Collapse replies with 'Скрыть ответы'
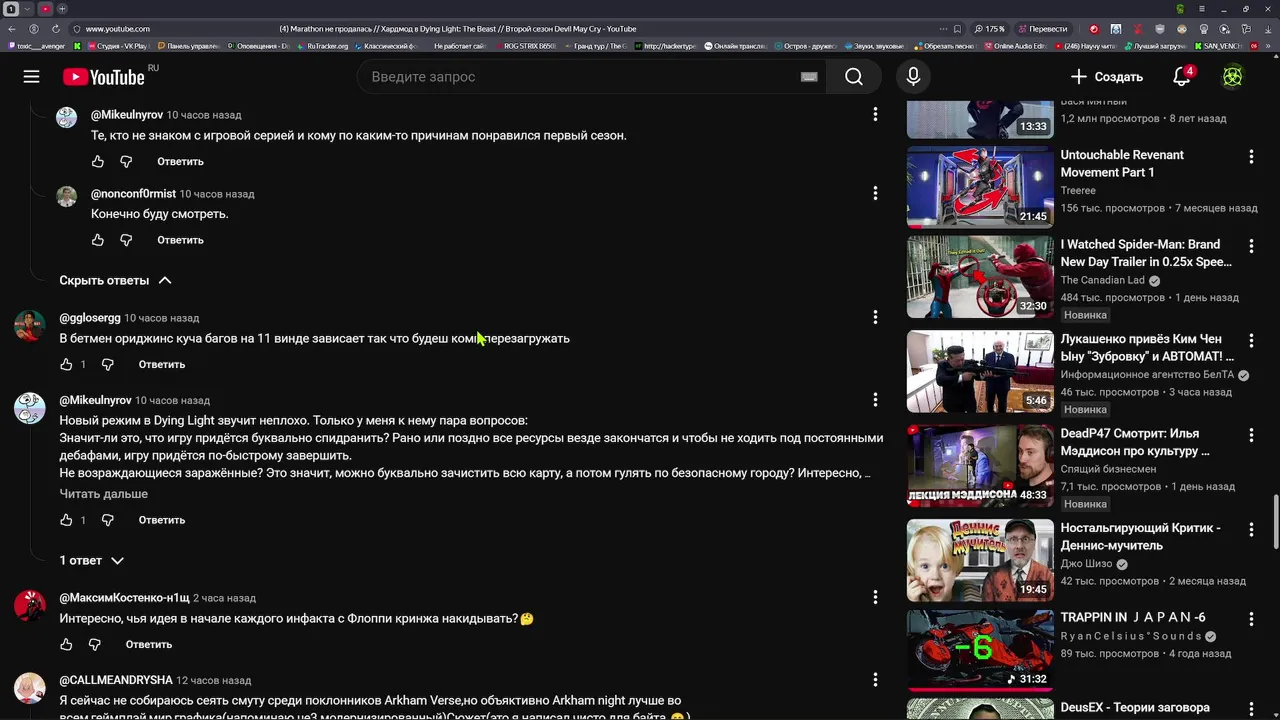Image resolution: width=1280 pixels, height=720 pixels. pos(115,280)
